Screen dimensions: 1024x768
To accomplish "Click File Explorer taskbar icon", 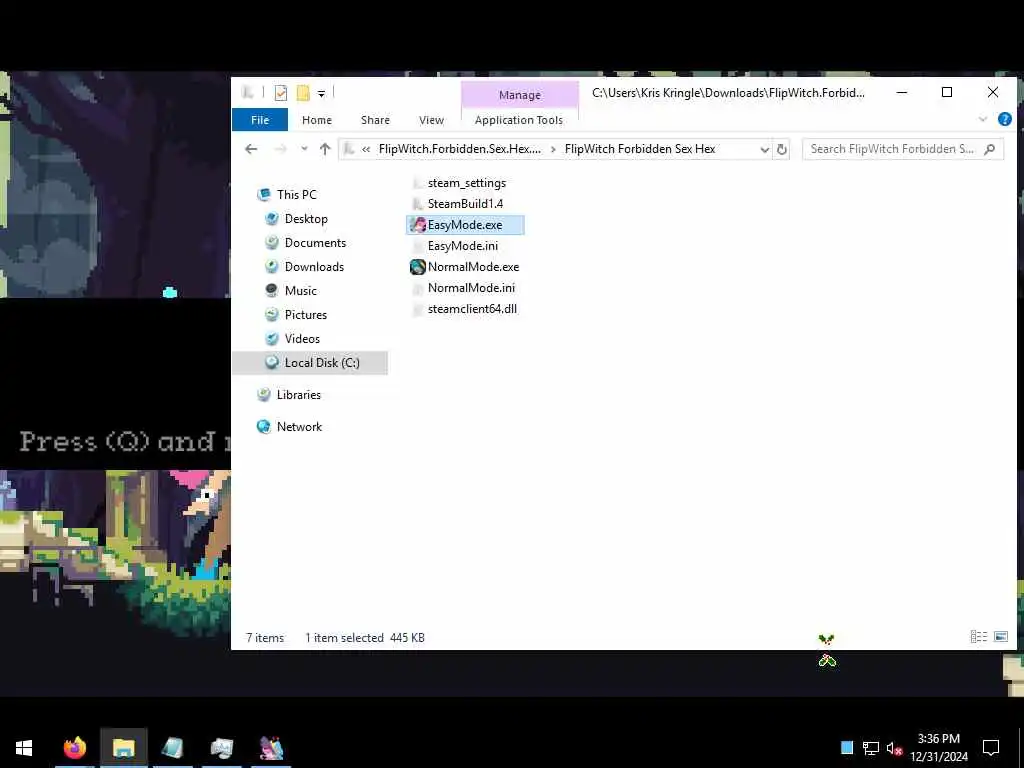I will (x=123, y=748).
